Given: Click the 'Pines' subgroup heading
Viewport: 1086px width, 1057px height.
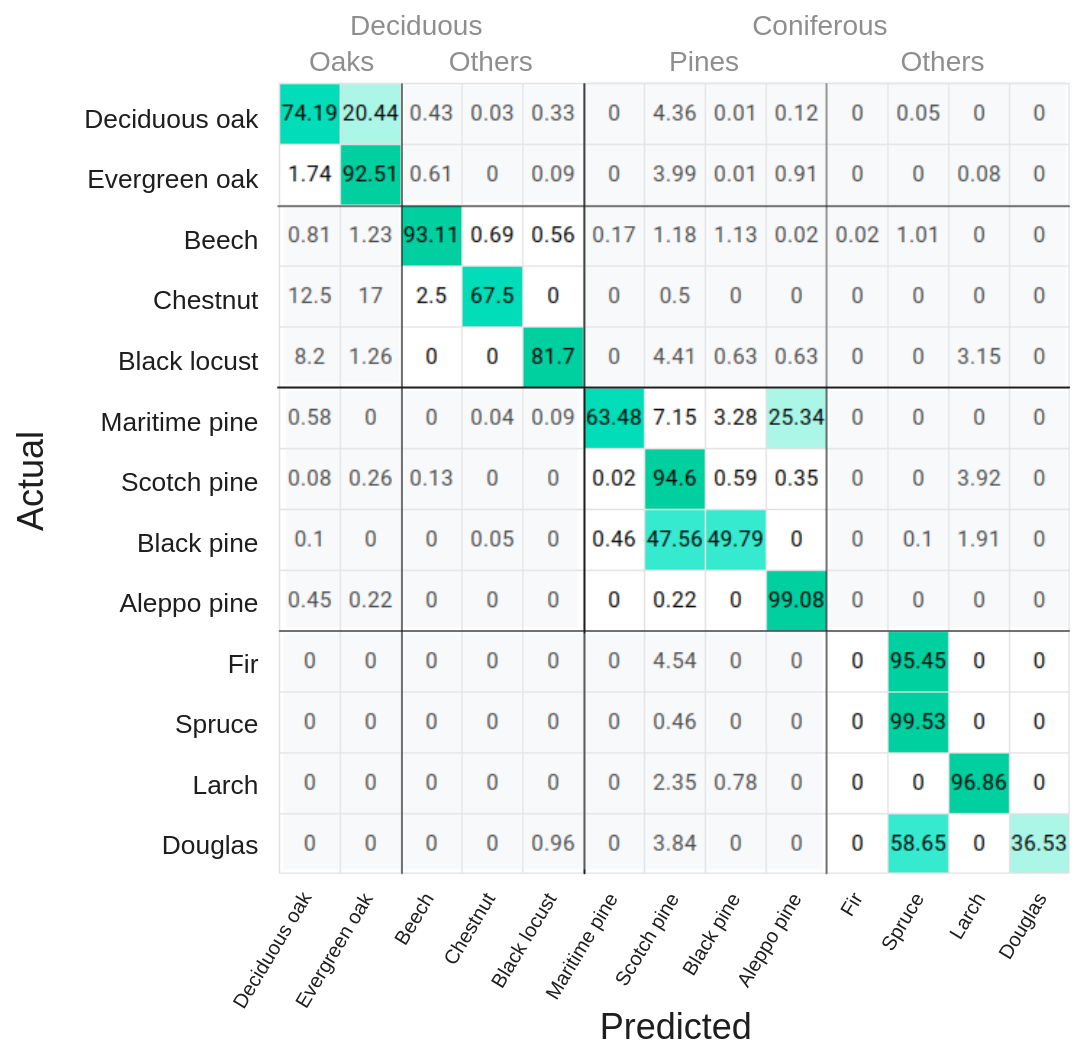Looking at the screenshot, I should (704, 62).
